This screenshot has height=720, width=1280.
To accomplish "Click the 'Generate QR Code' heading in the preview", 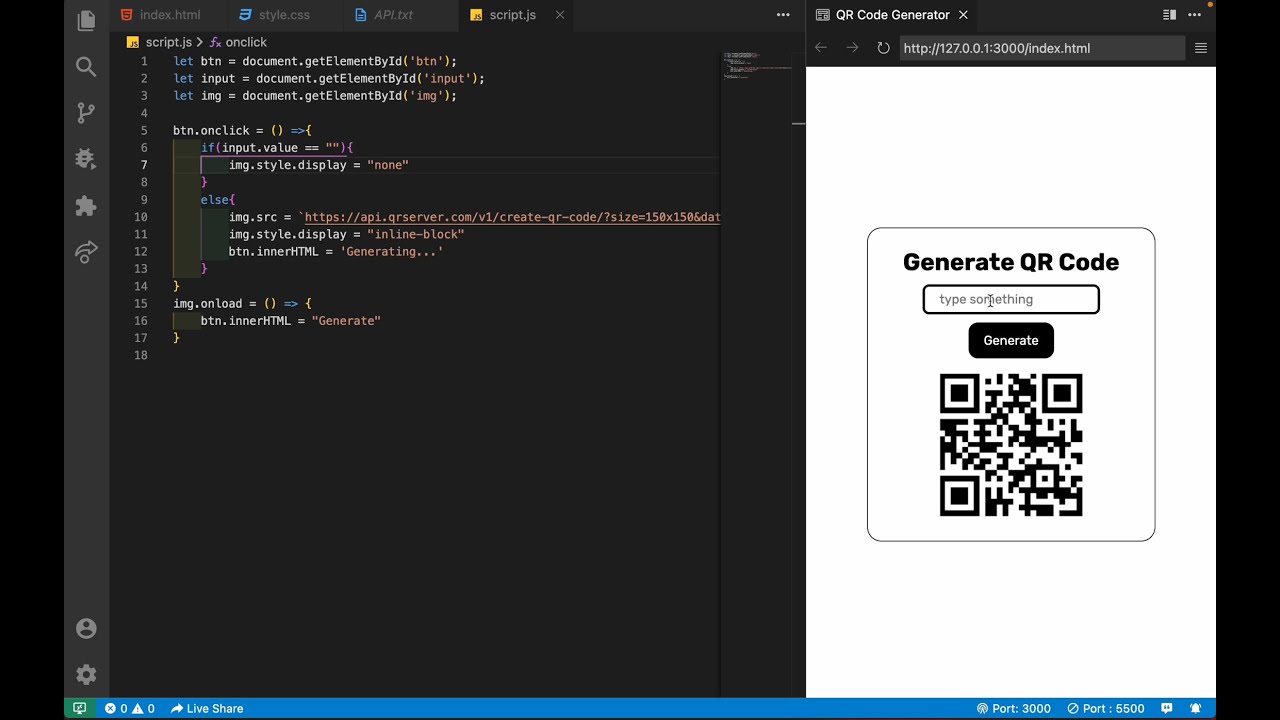I will coord(1011,262).
